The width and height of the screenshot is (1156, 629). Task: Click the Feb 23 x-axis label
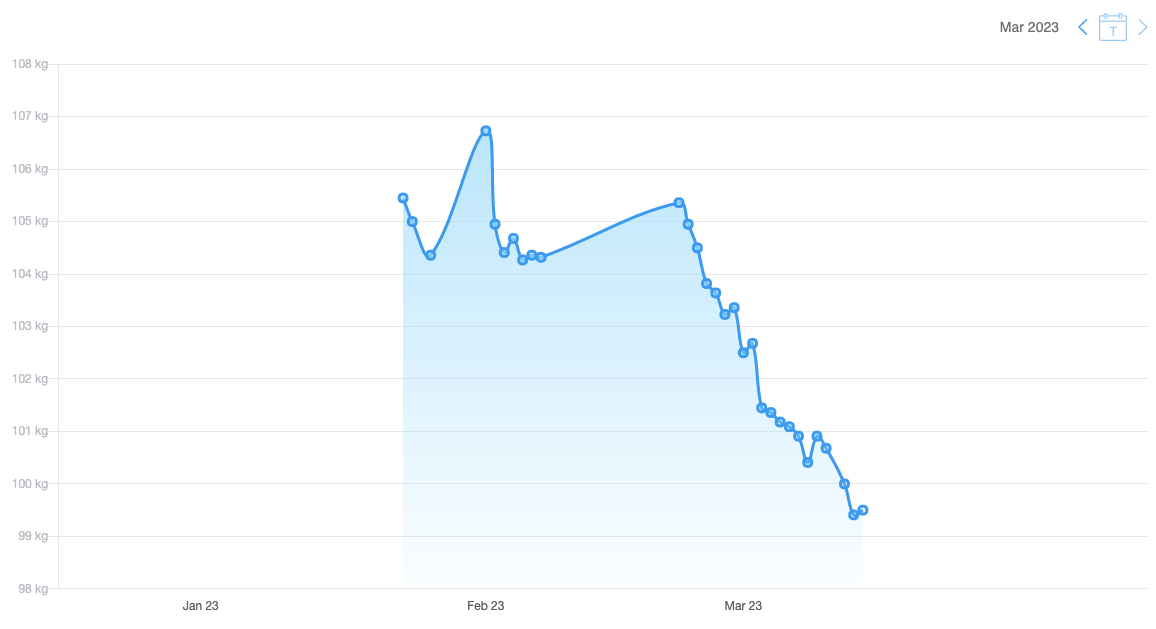click(x=485, y=606)
